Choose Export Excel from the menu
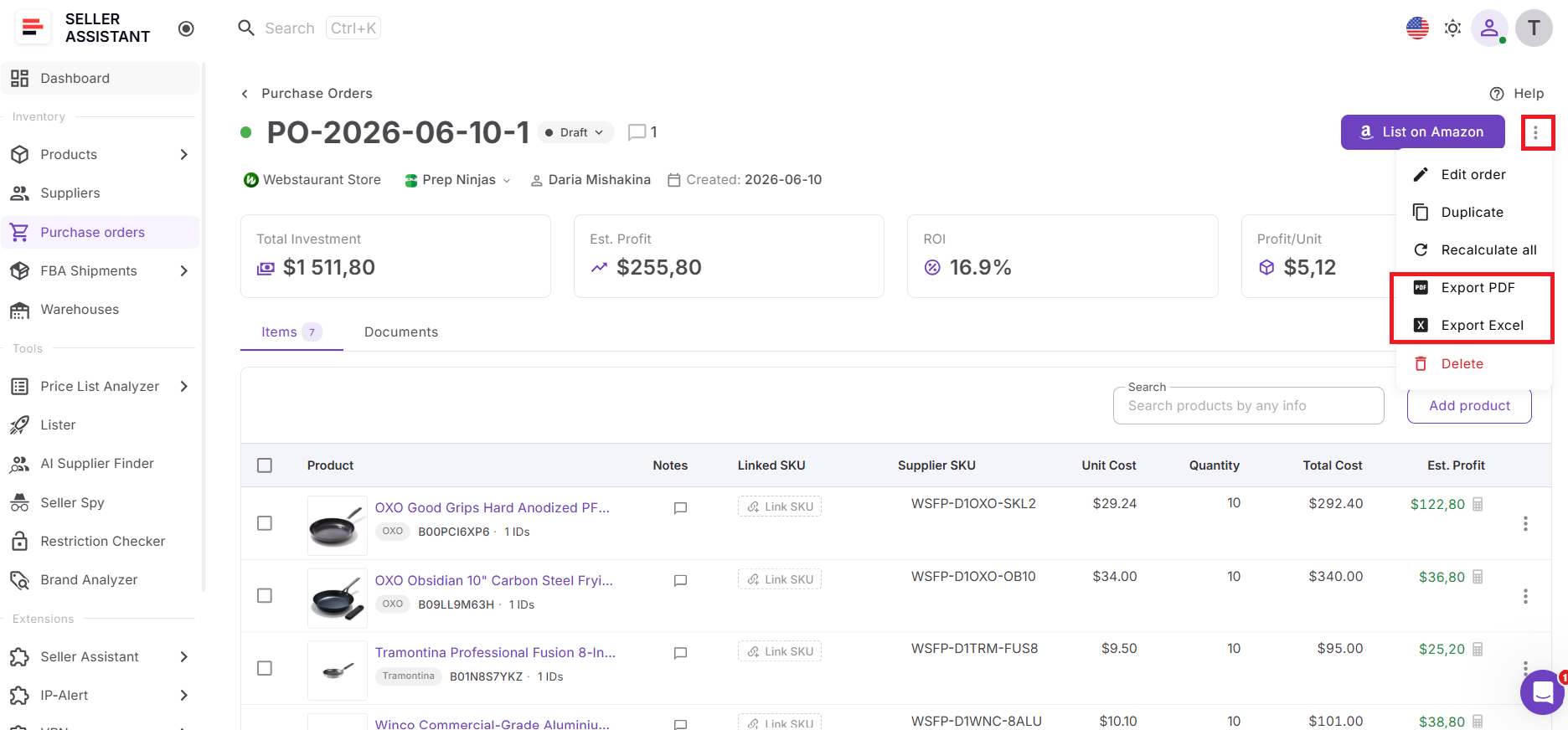This screenshot has width=1568, height=730. tap(1473, 325)
